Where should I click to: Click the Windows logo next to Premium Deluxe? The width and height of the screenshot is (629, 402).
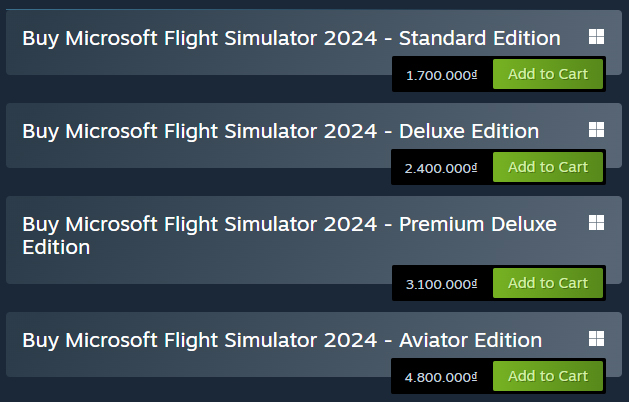coord(596,223)
